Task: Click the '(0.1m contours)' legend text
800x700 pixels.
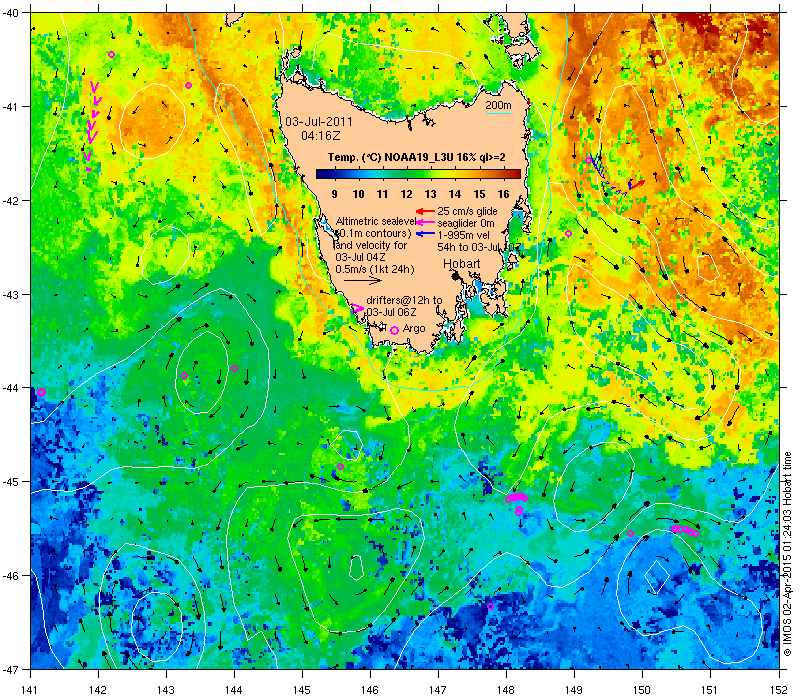Action: tap(373, 233)
